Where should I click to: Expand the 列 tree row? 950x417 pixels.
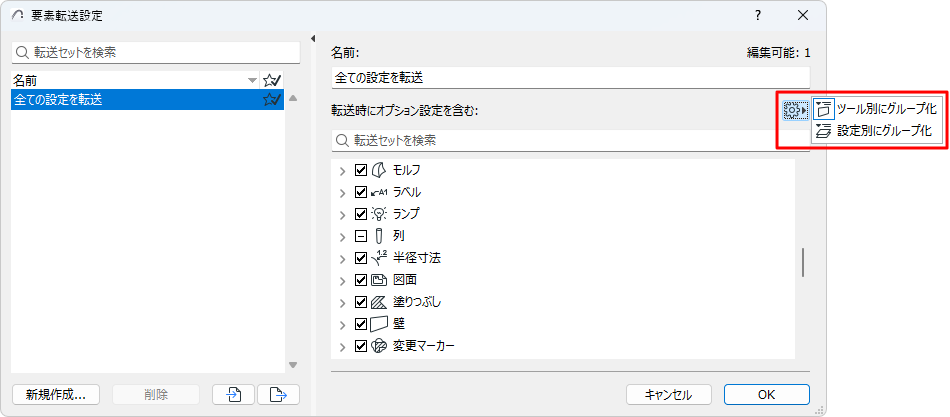coord(342,236)
